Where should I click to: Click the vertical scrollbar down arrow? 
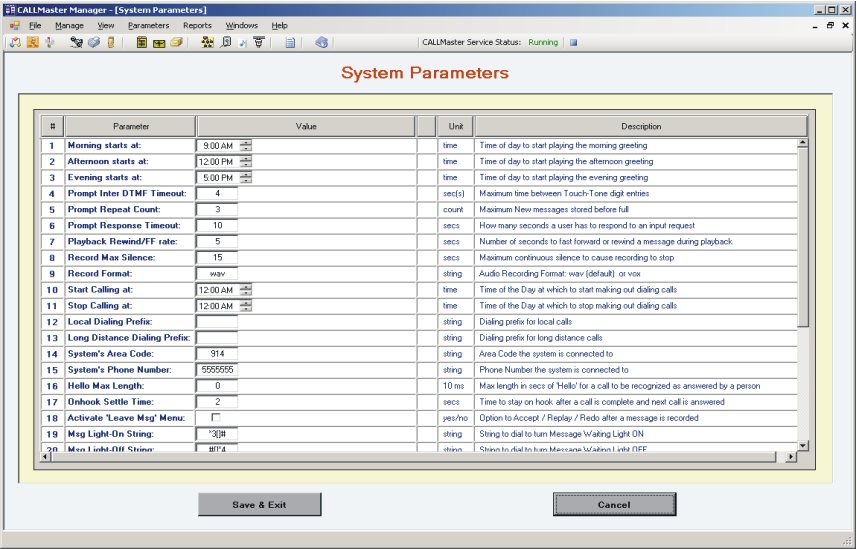(x=802, y=446)
